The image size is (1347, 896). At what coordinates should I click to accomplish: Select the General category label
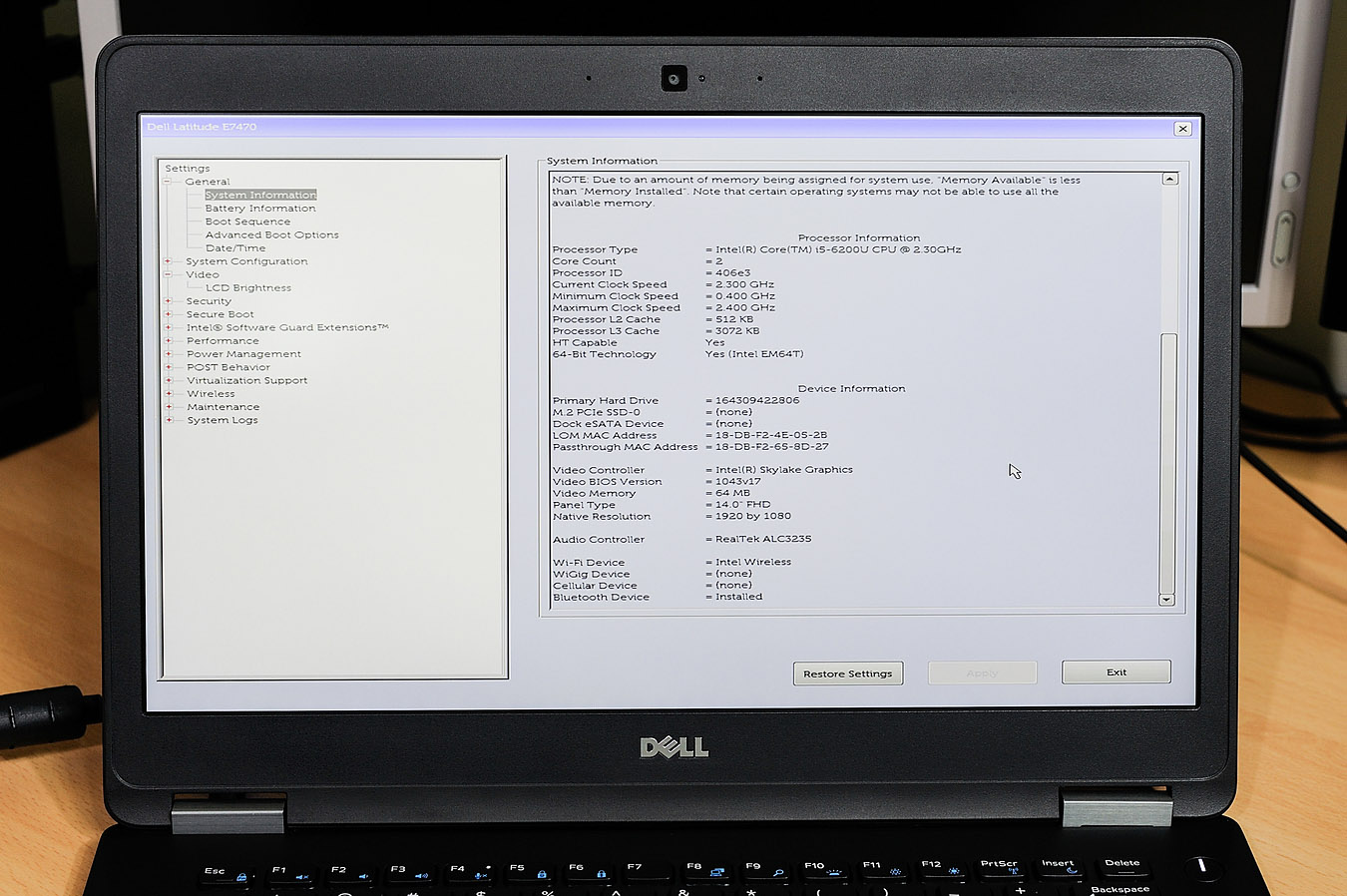208,182
